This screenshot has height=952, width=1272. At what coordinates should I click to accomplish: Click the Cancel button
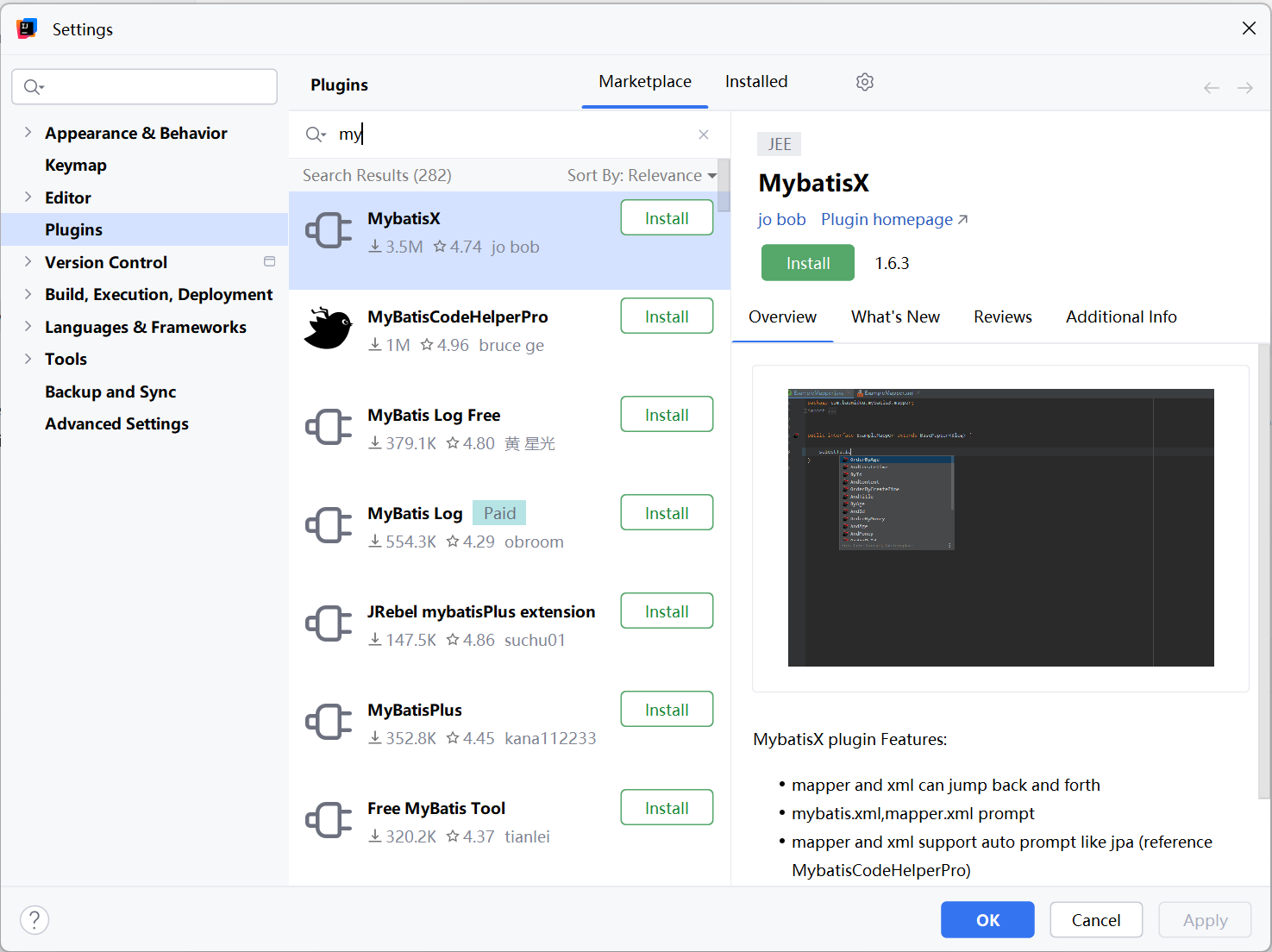coord(1096,920)
